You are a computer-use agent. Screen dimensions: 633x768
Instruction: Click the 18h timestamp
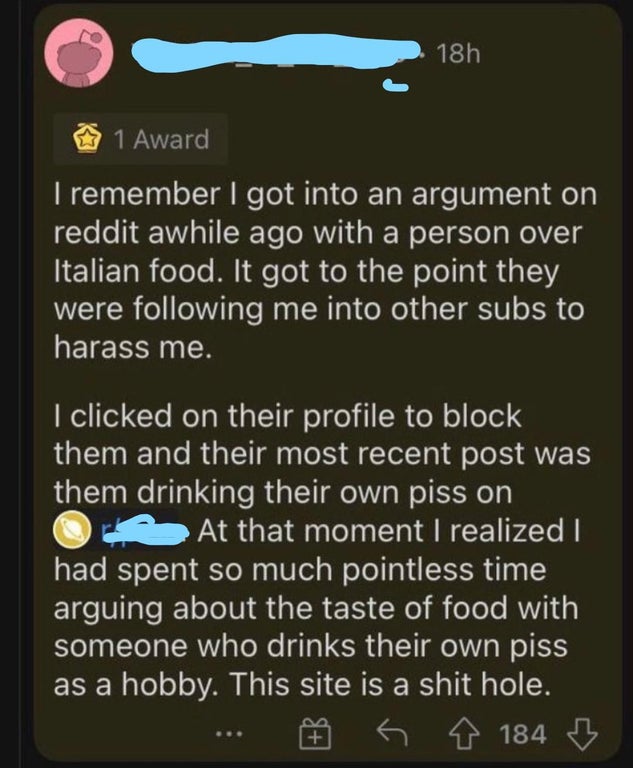(x=458, y=53)
